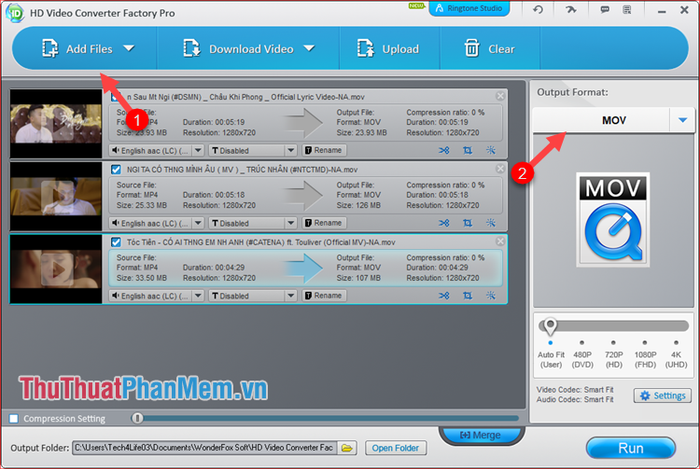700x469 pixels.
Task: Open the feedback chat bubble icon
Action: pyautogui.click(x=605, y=9)
